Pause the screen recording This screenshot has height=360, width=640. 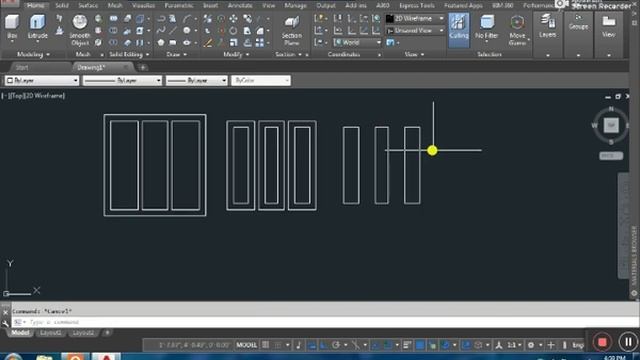[628, 342]
